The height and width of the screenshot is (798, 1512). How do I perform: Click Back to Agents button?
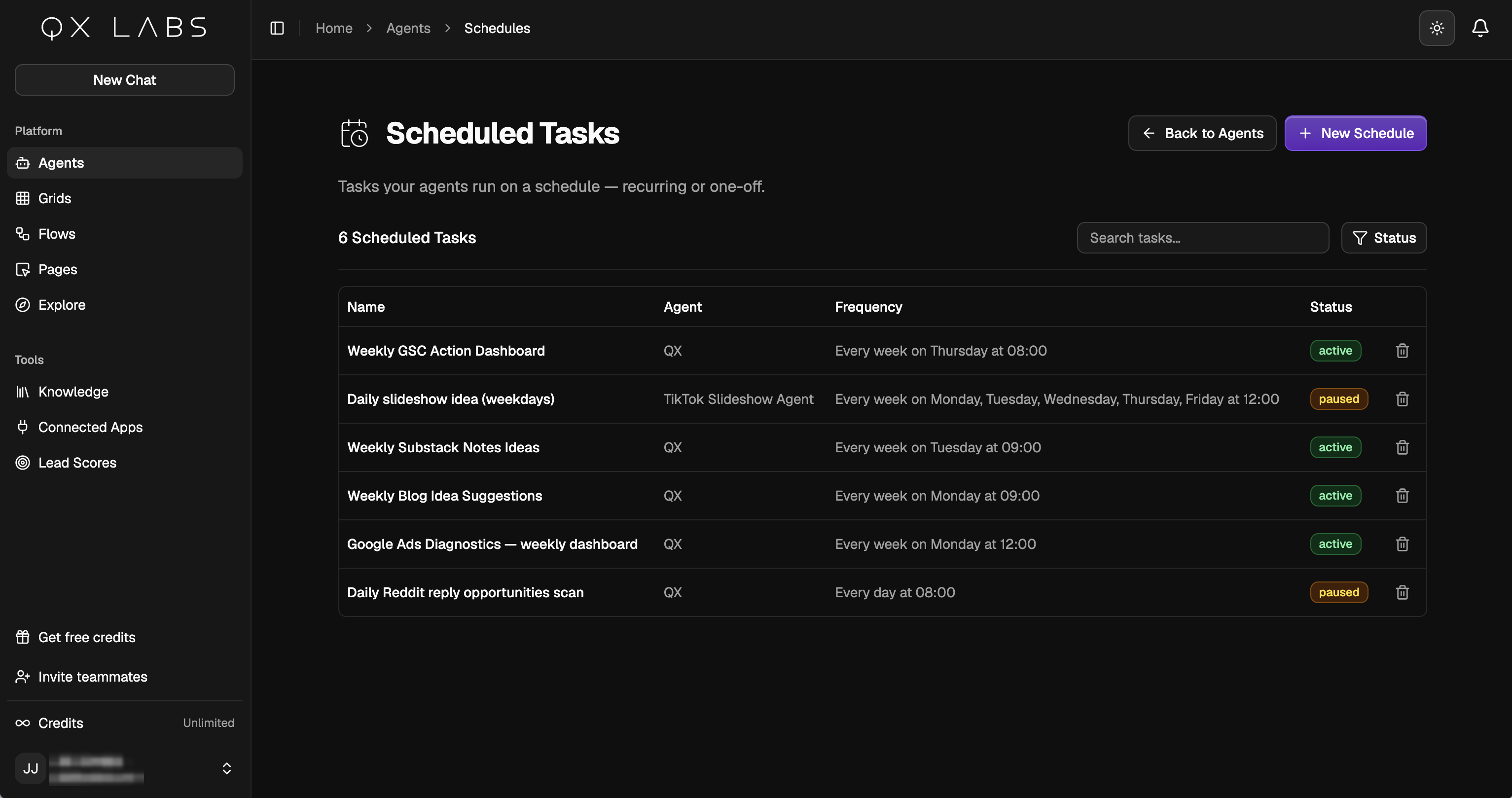tap(1201, 133)
